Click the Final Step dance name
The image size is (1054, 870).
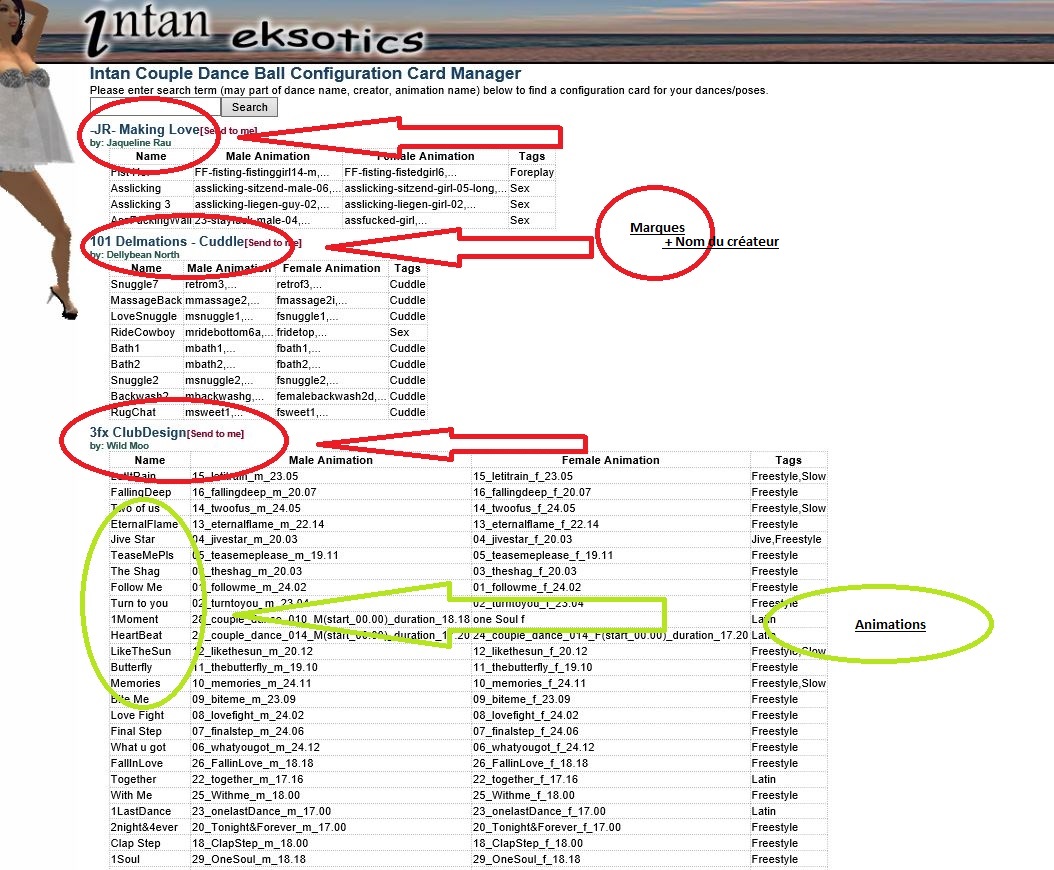click(136, 731)
